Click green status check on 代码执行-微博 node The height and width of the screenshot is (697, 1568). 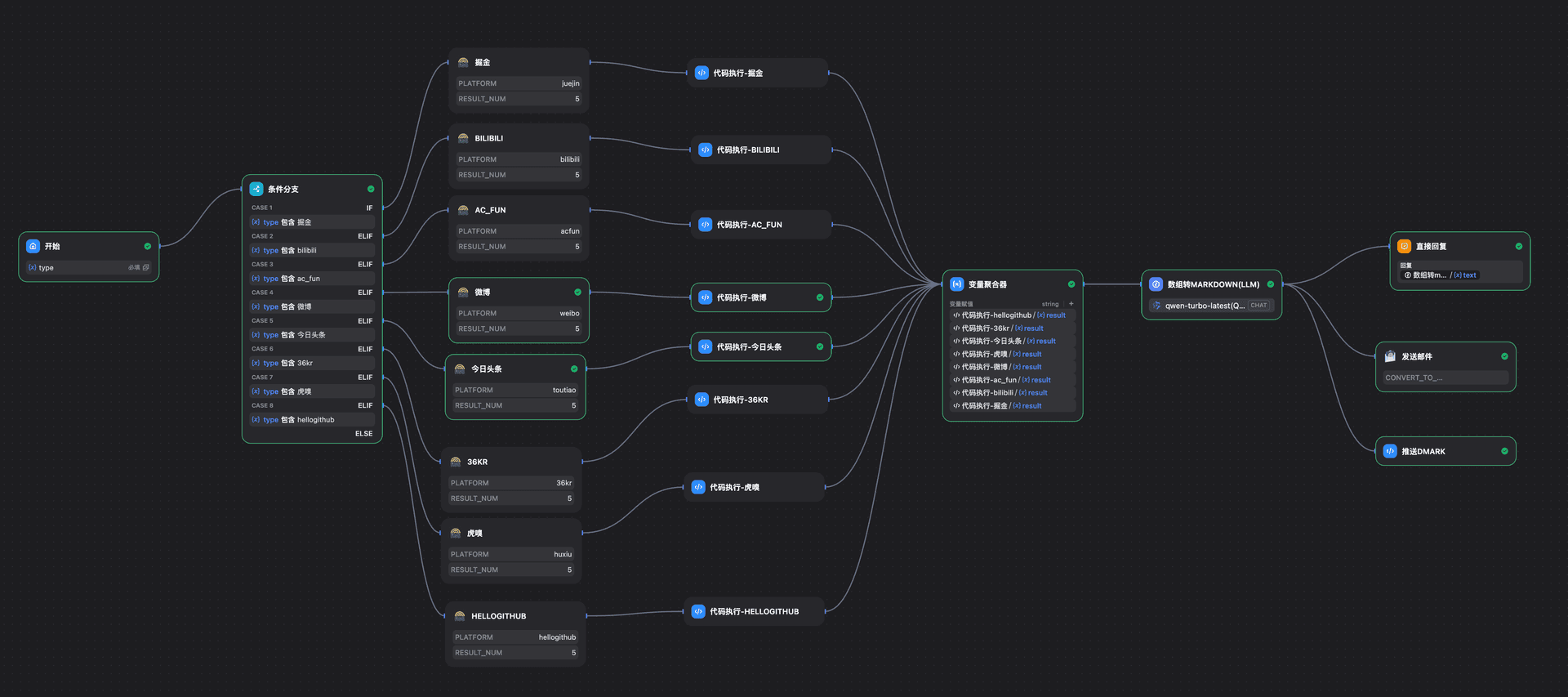820,297
